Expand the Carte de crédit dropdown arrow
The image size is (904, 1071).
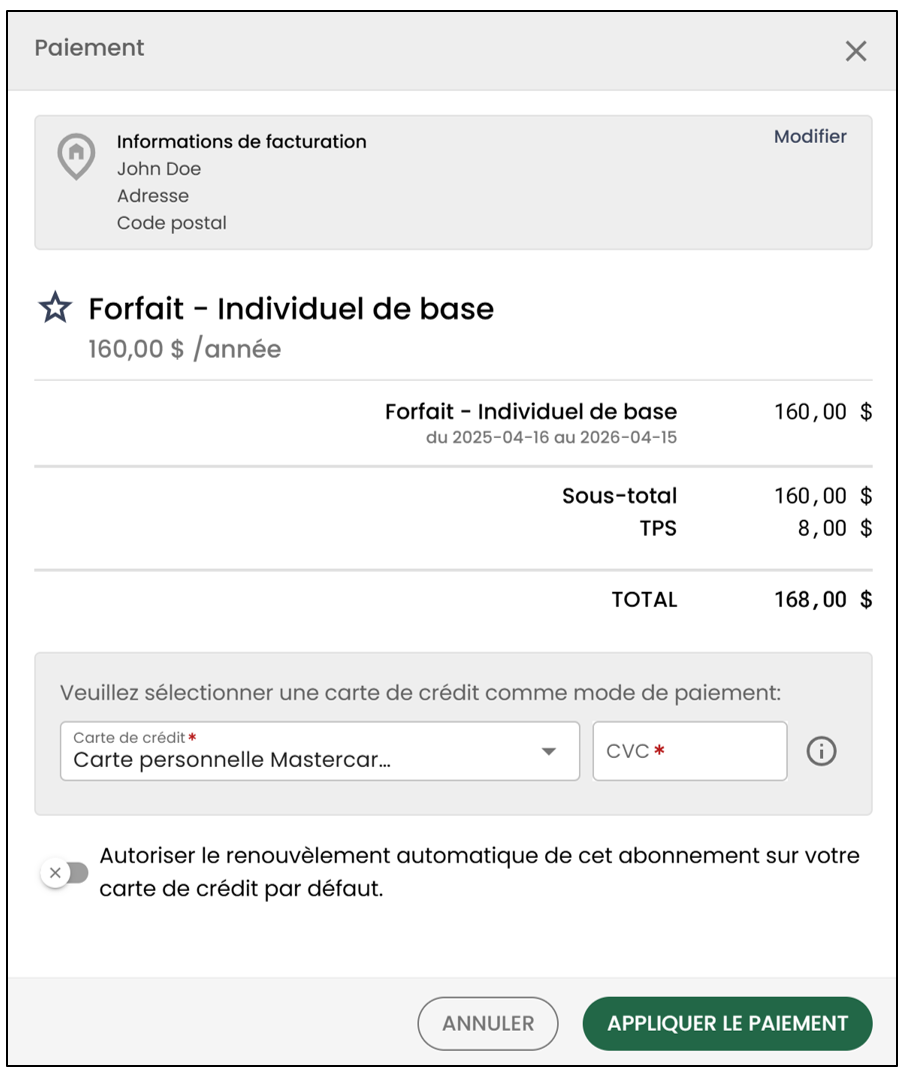[x=548, y=751]
